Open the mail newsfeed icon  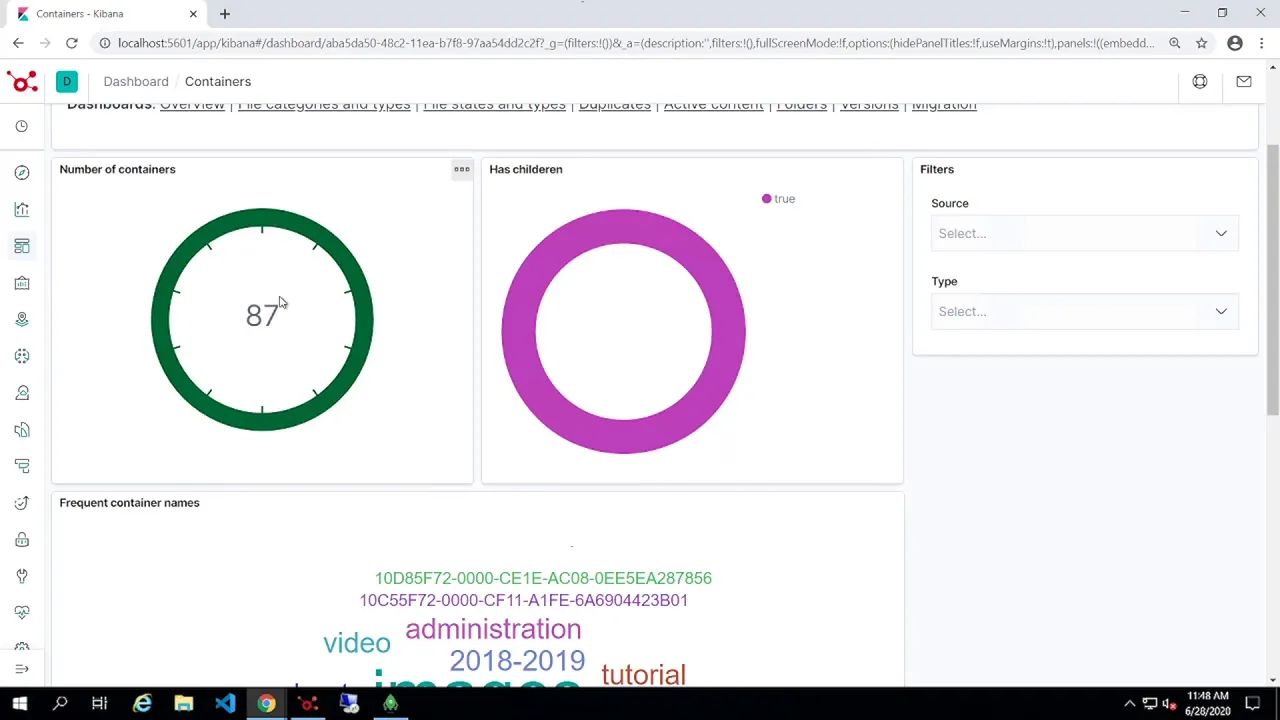(x=1244, y=82)
